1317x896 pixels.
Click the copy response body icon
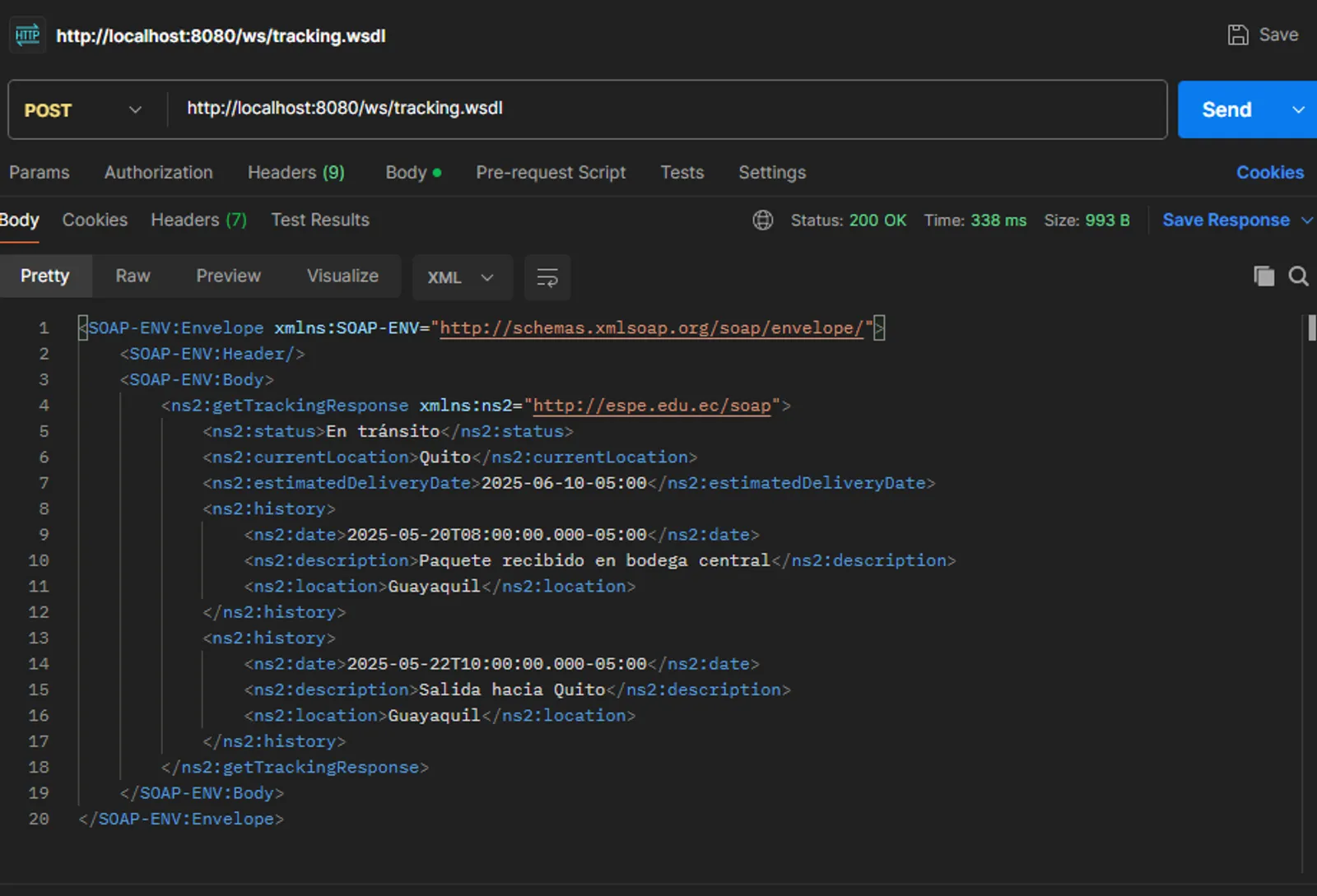[x=1263, y=276]
